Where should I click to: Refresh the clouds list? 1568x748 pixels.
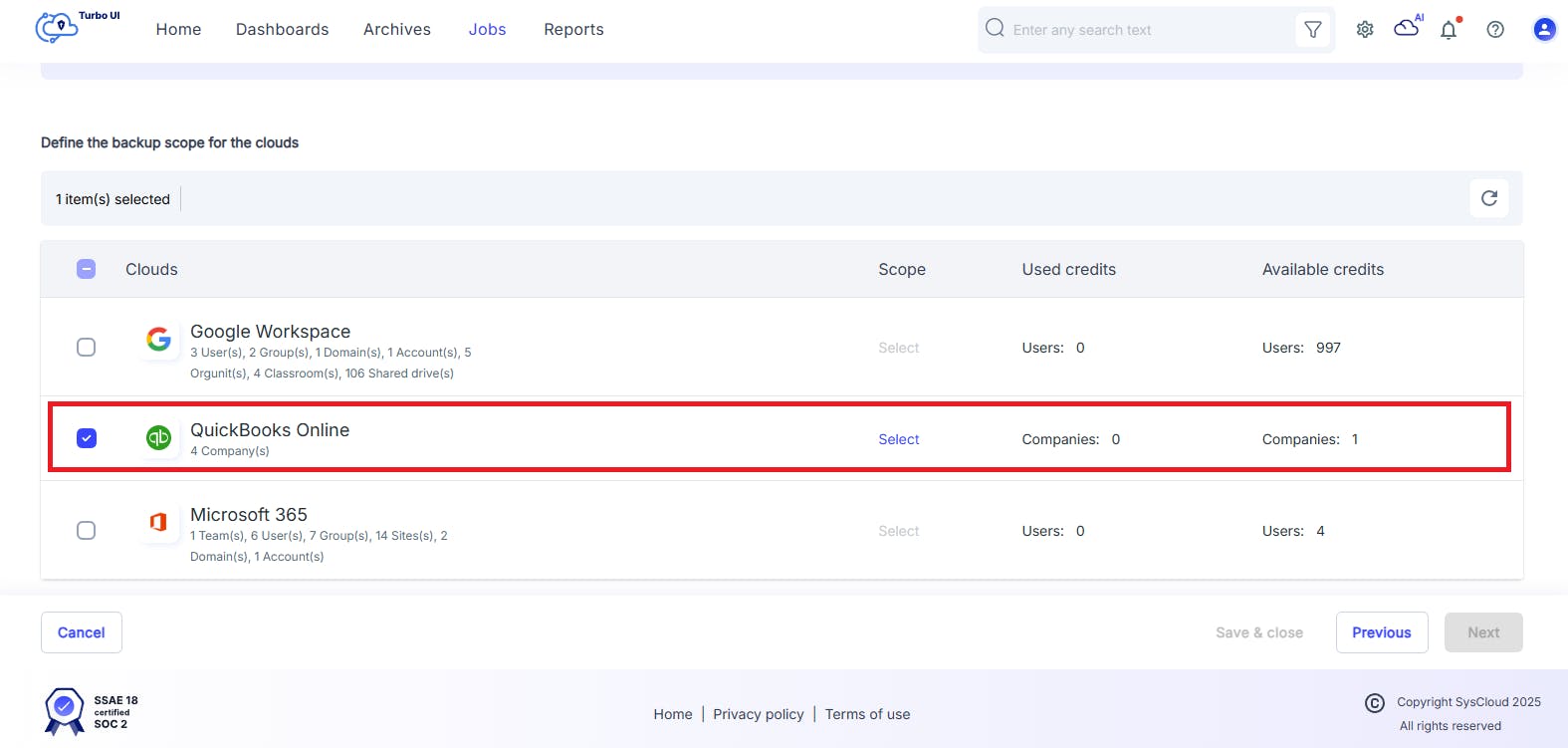click(1489, 198)
